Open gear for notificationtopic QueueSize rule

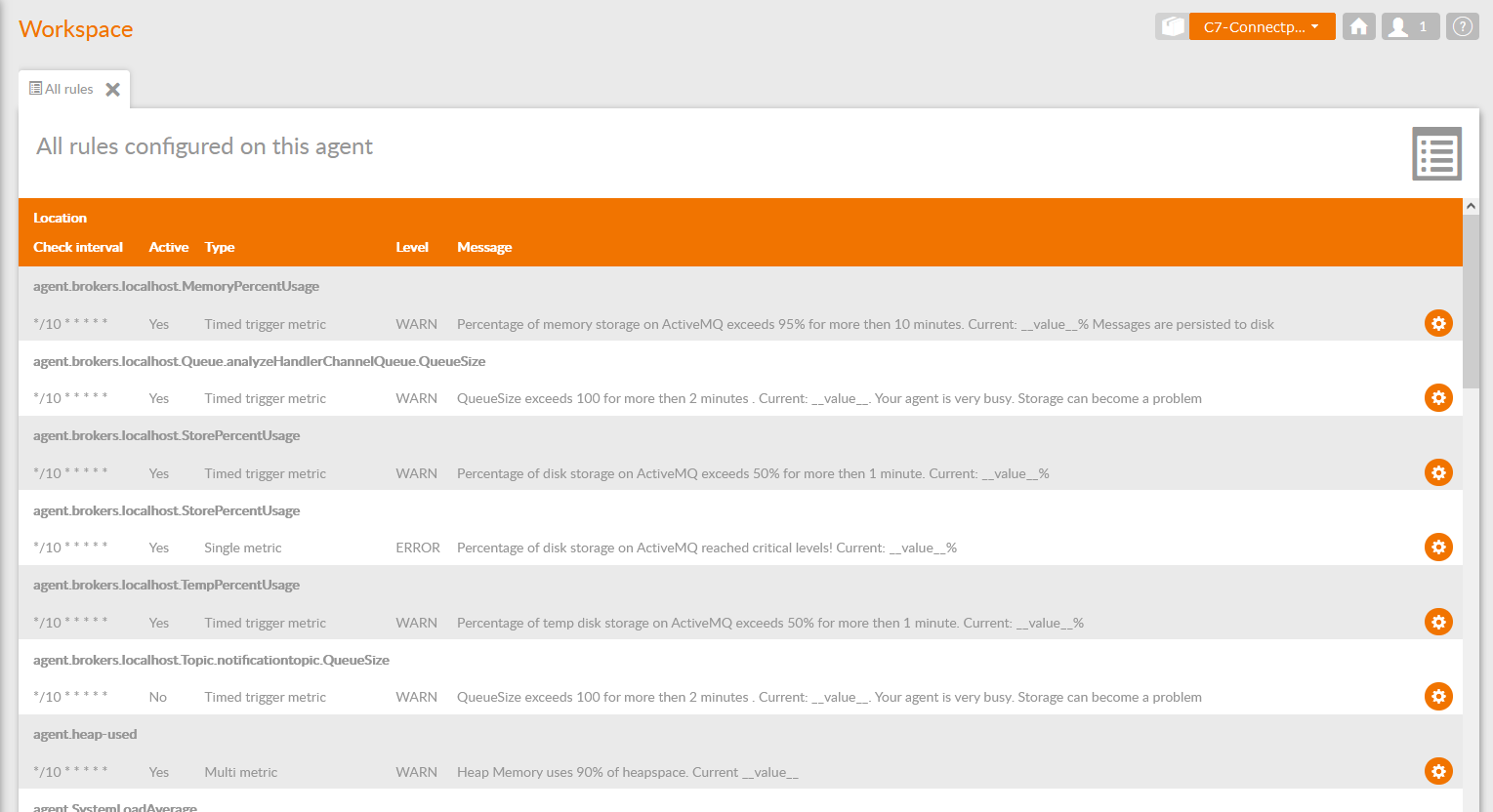tap(1437, 697)
